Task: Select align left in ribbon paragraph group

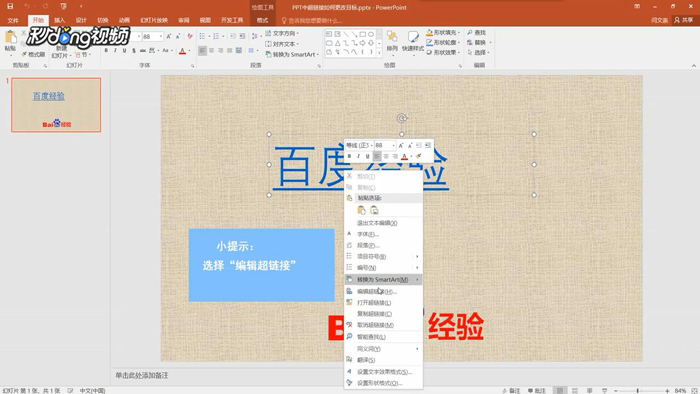Action: [x=202, y=50]
